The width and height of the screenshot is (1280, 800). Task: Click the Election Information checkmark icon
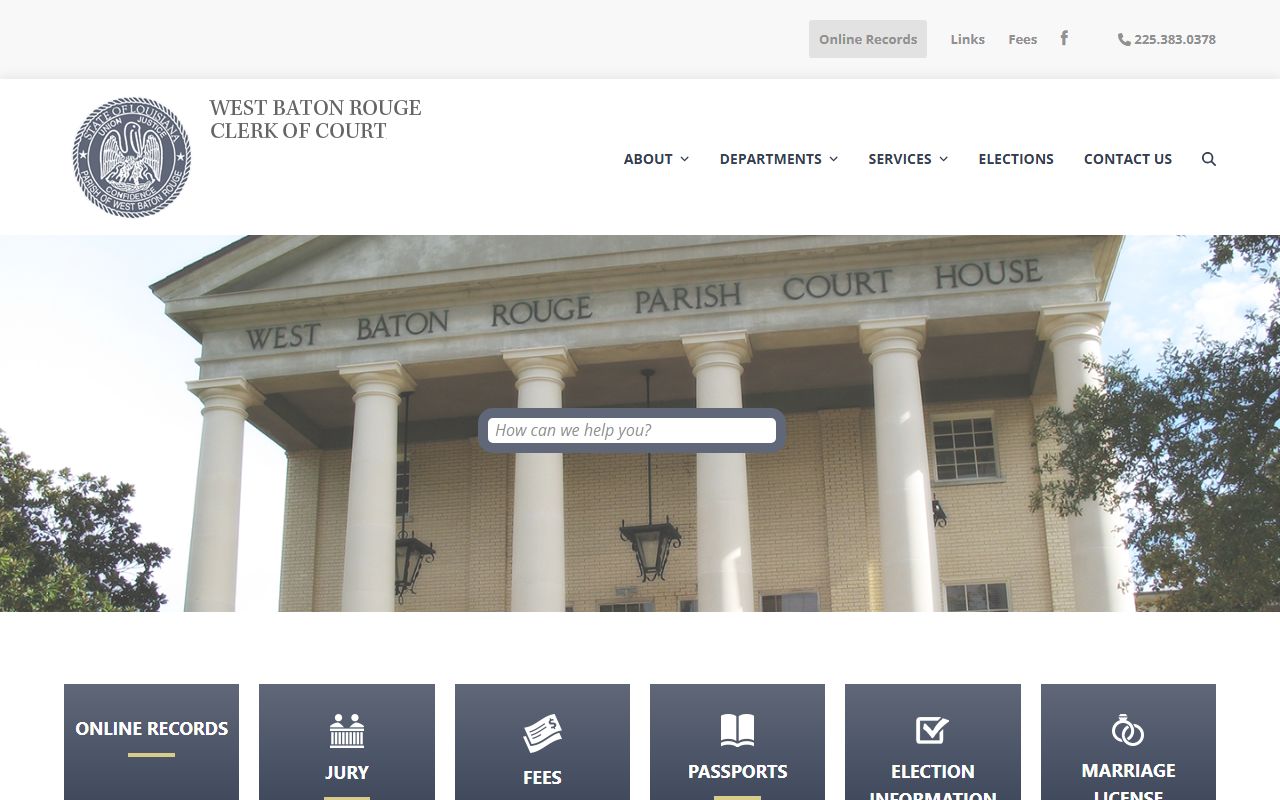point(932,730)
